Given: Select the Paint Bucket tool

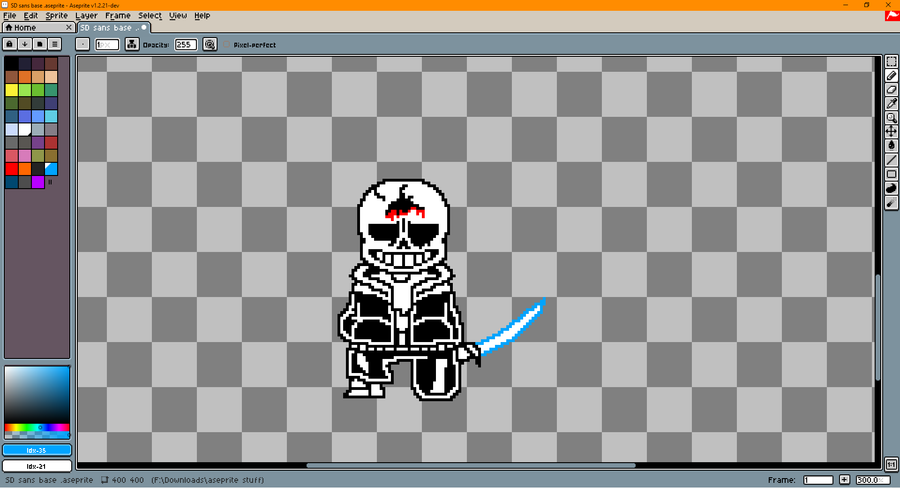Looking at the screenshot, I should (891, 146).
